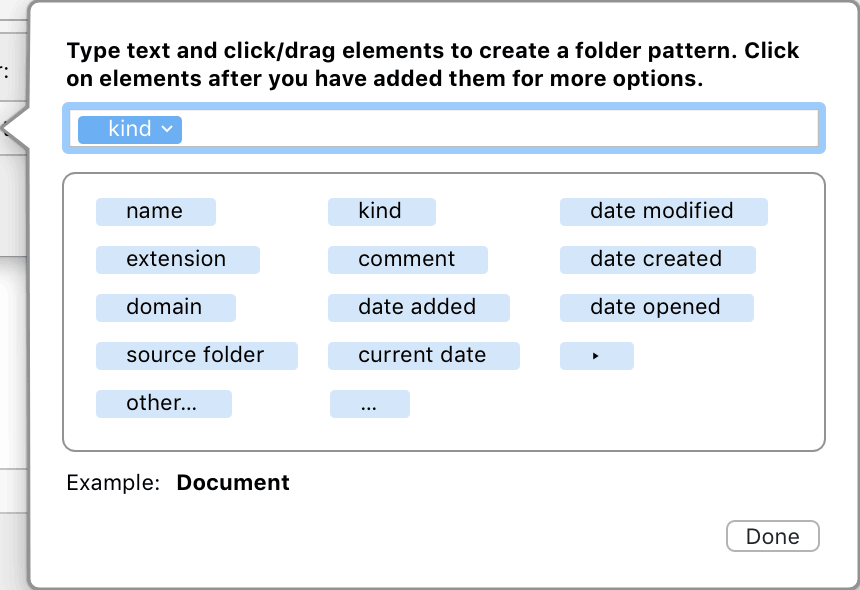Add the source folder token
The image size is (860, 590).
197,355
